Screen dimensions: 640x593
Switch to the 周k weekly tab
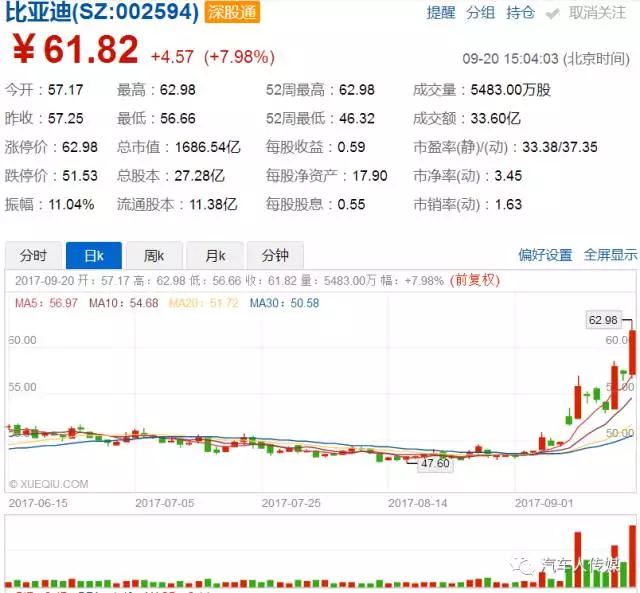pos(154,255)
